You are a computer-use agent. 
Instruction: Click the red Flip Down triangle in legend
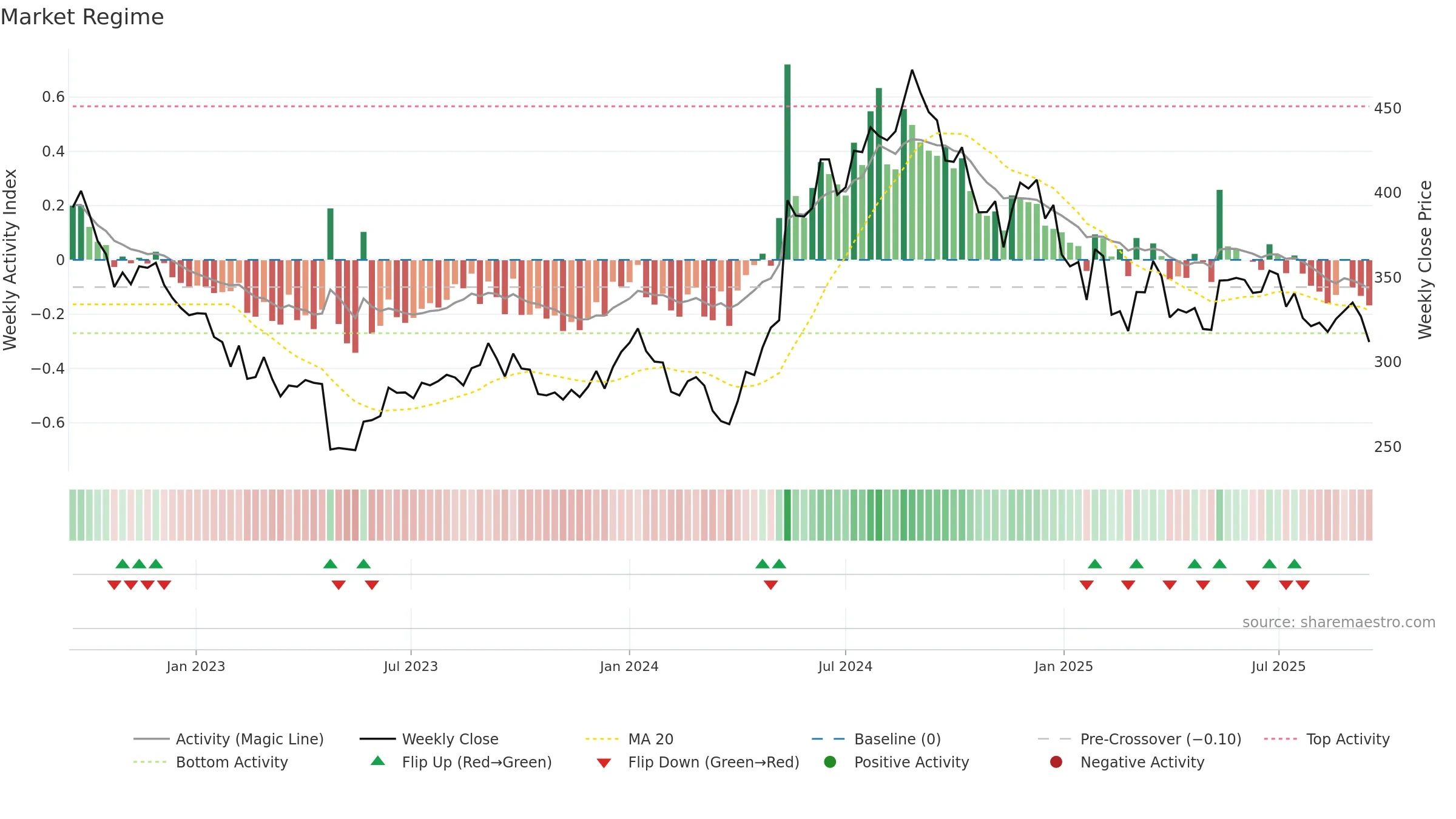click(604, 763)
